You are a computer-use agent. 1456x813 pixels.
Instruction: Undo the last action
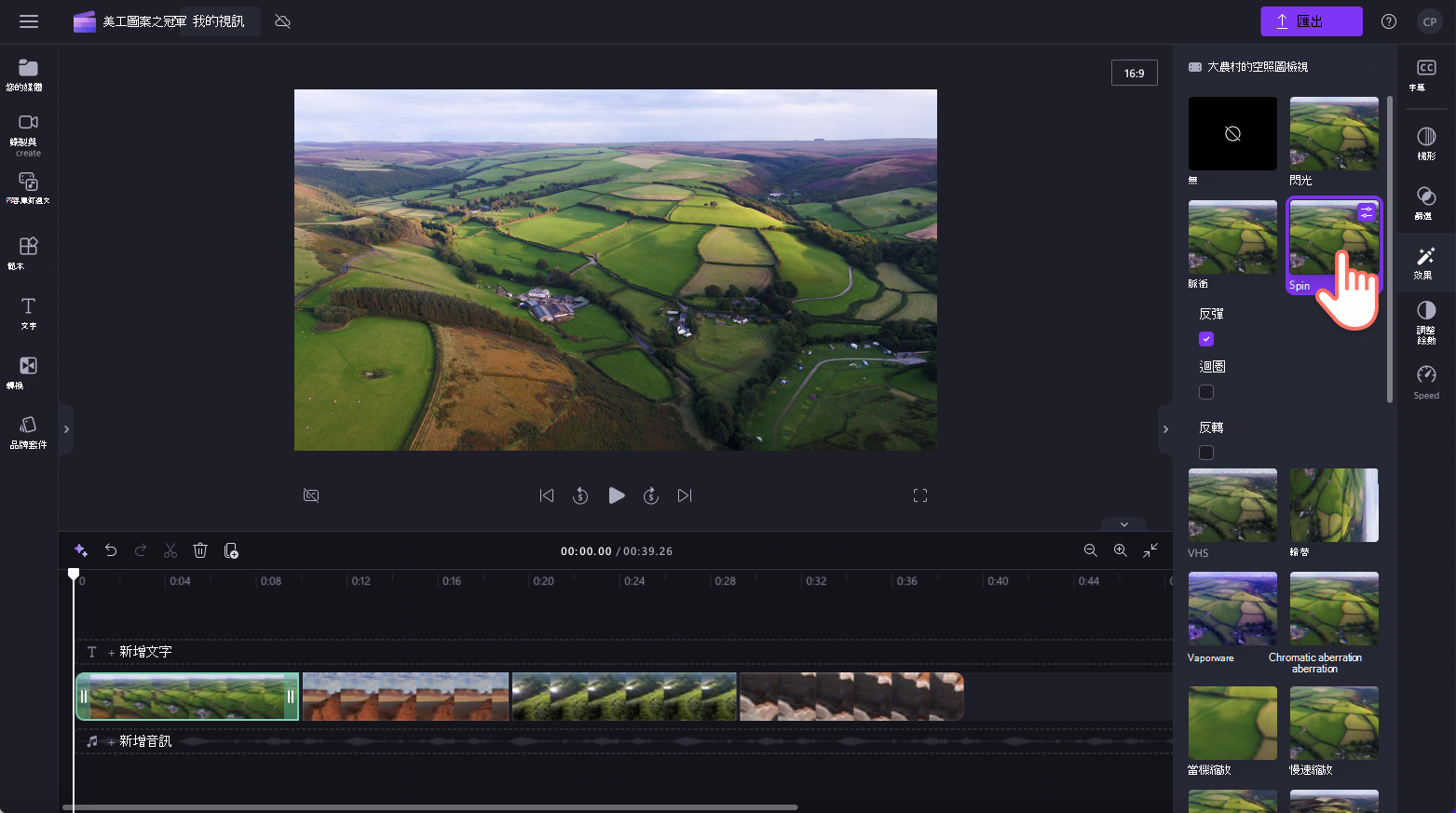[111, 550]
